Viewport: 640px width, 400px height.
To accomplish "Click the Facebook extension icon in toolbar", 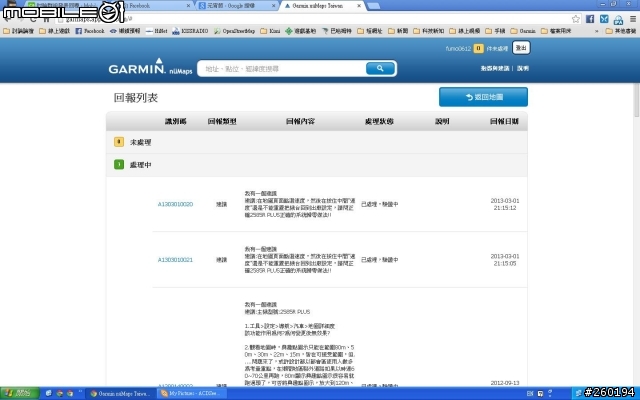I will 590,19.
